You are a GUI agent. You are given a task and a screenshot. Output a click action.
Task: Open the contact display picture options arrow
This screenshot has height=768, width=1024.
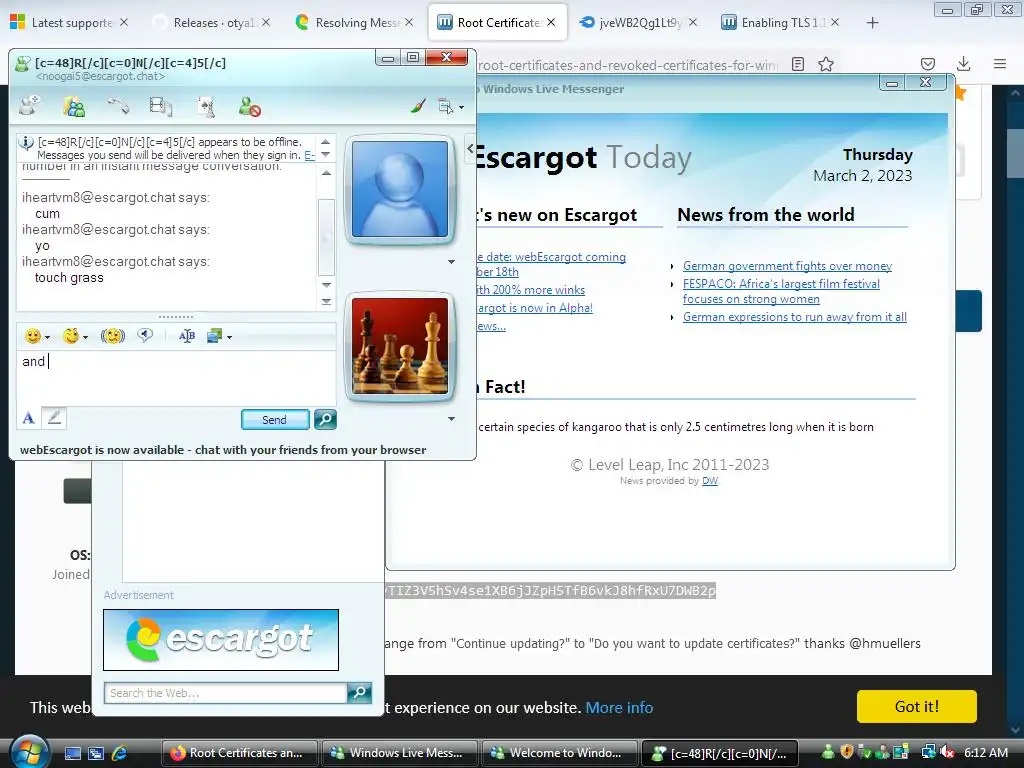pos(451,262)
